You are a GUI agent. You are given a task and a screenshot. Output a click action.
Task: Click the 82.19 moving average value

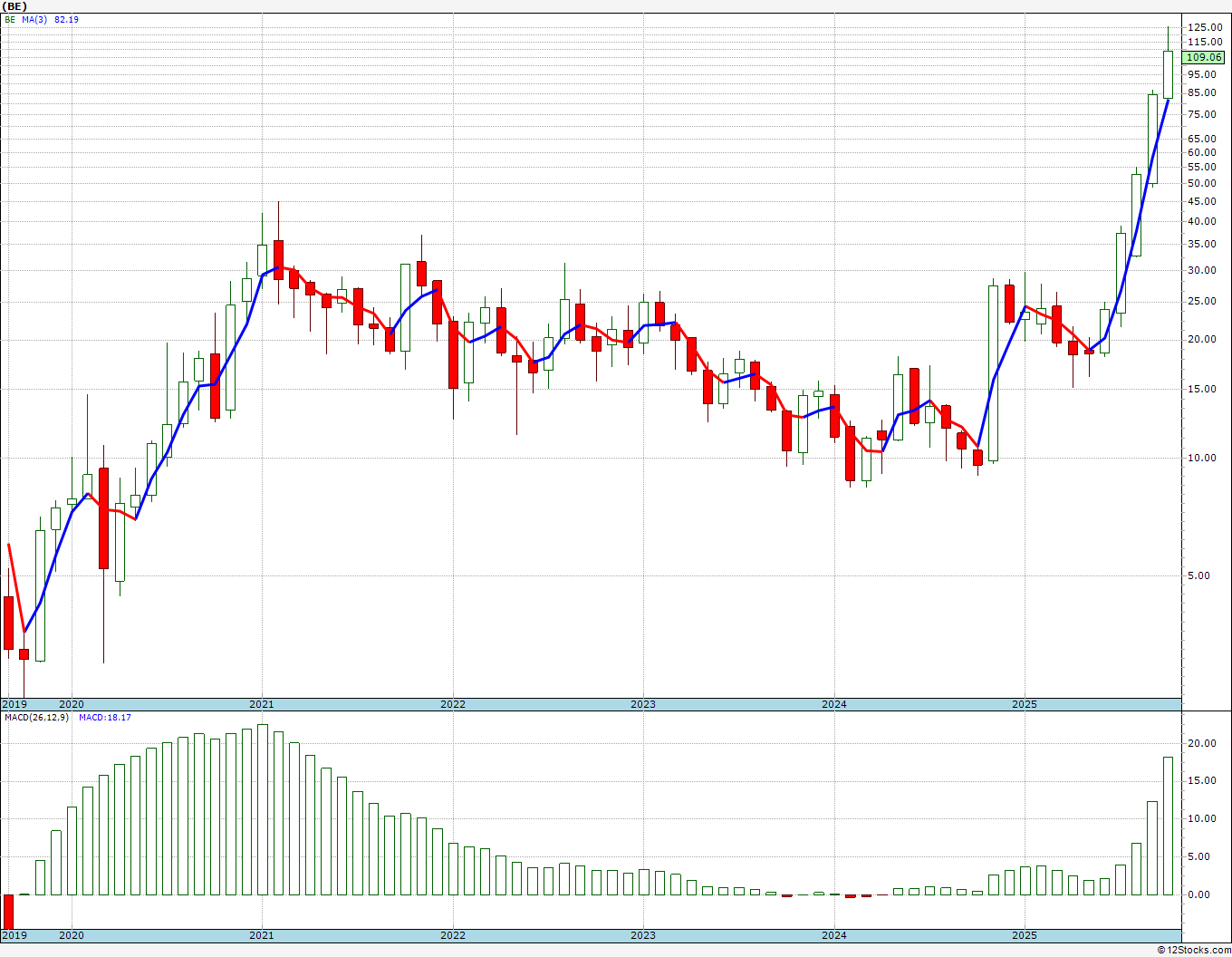[x=66, y=19]
